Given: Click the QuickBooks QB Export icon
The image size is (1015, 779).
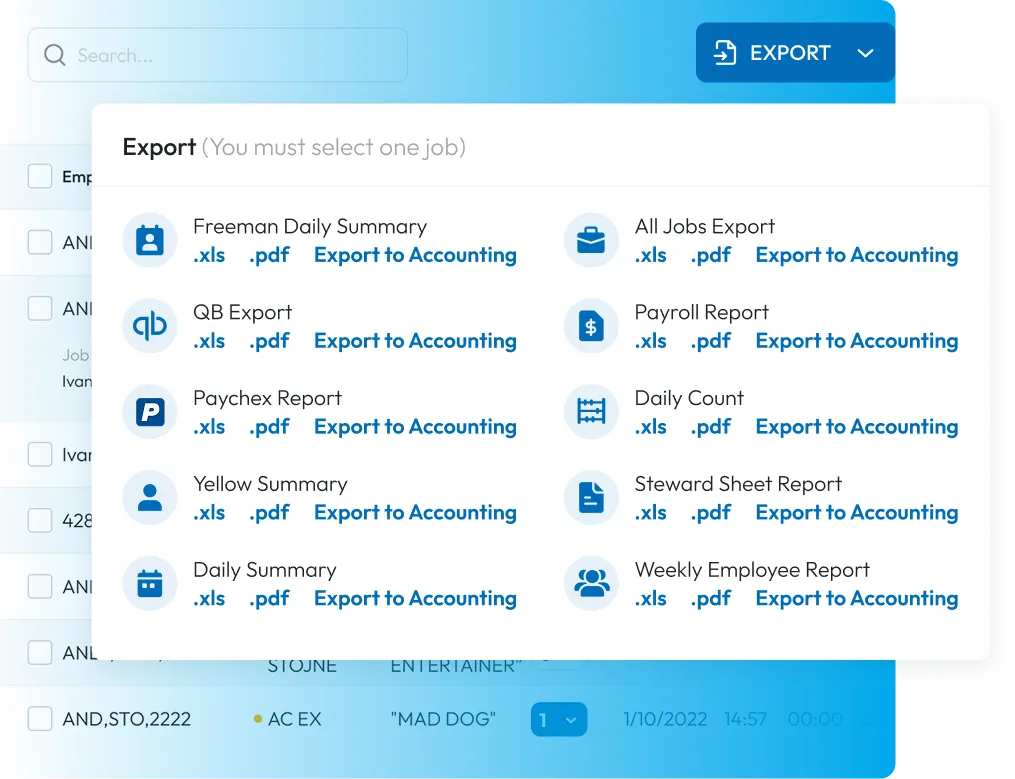Looking at the screenshot, I should point(150,327).
